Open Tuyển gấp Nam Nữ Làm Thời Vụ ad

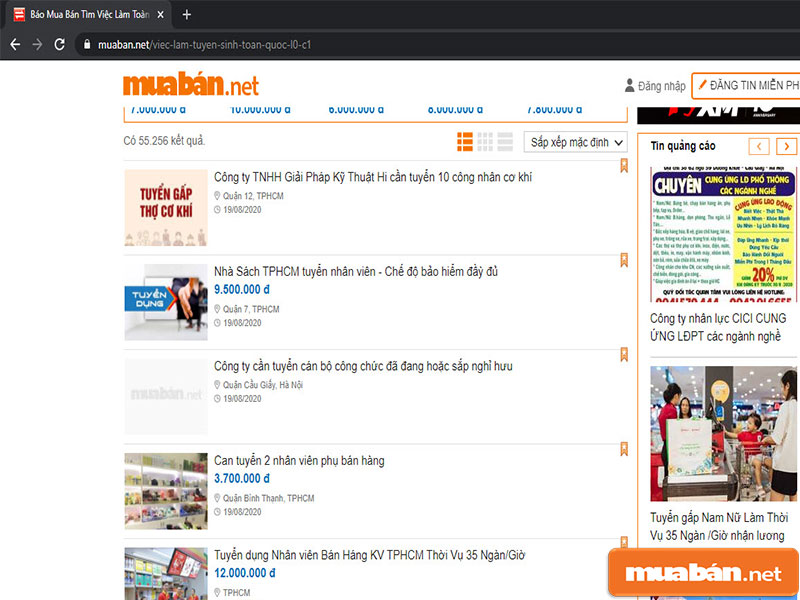[719, 527]
